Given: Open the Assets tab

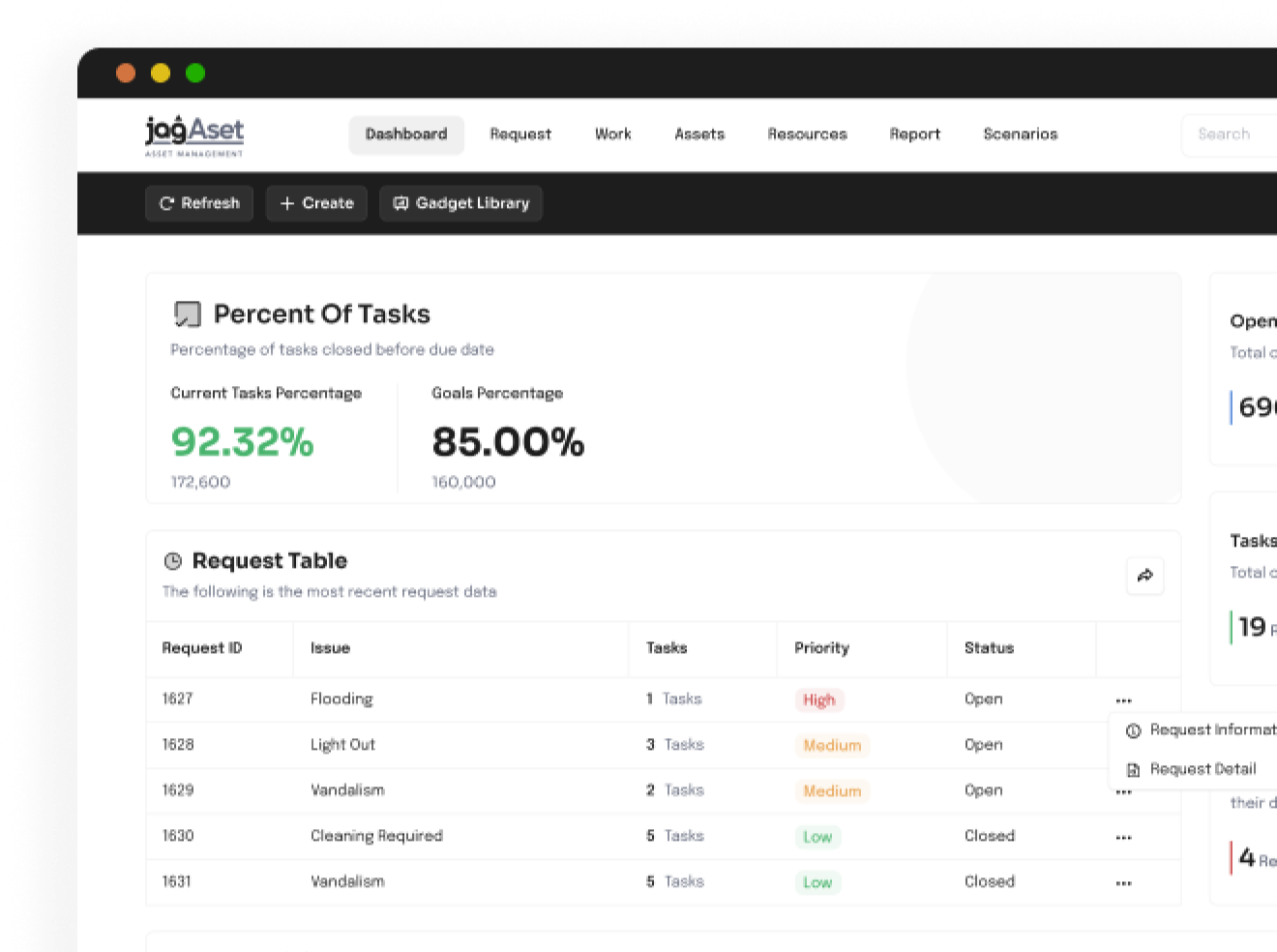Looking at the screenshot, I should 699,134.
